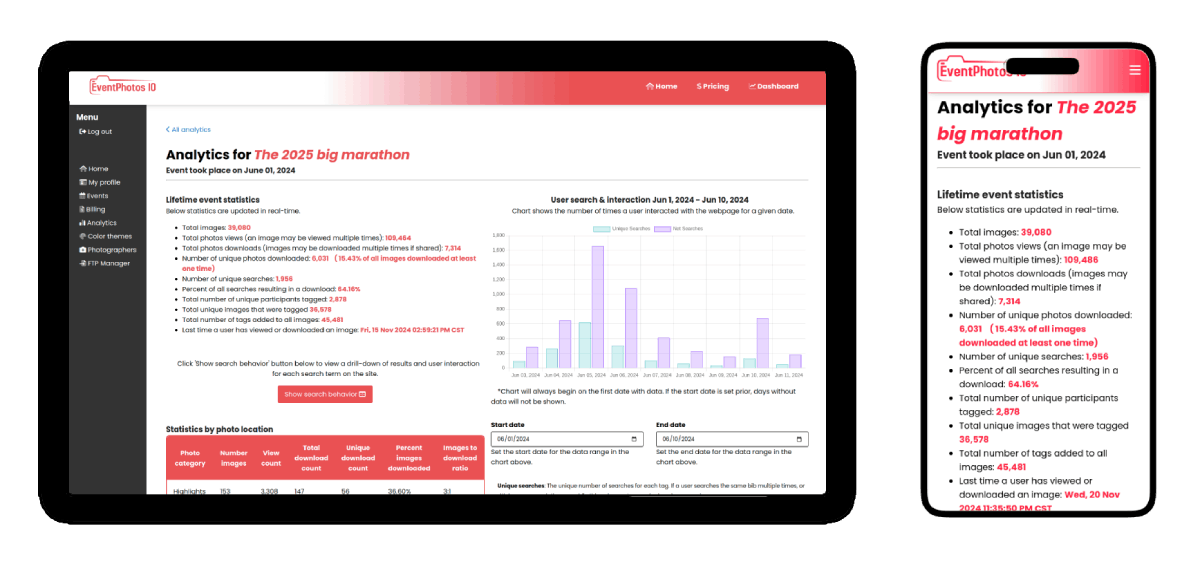This screenshot has width=1200, height=564.
Task: Click the Percent images downloaded column header
Action: pyautogui.click(x=409, y=457)
